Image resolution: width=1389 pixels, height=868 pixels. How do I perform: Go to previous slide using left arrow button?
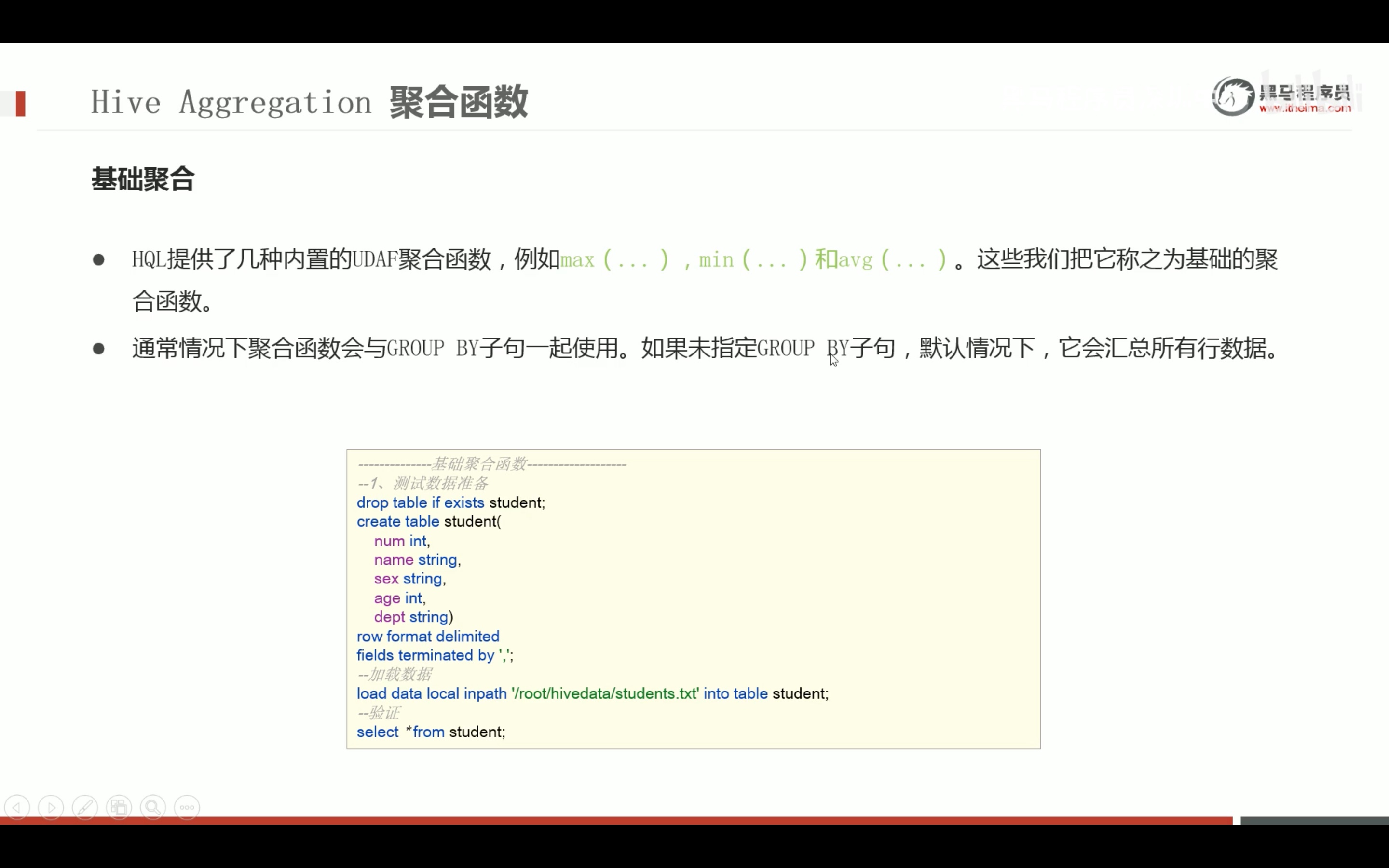tap(17, 808)
